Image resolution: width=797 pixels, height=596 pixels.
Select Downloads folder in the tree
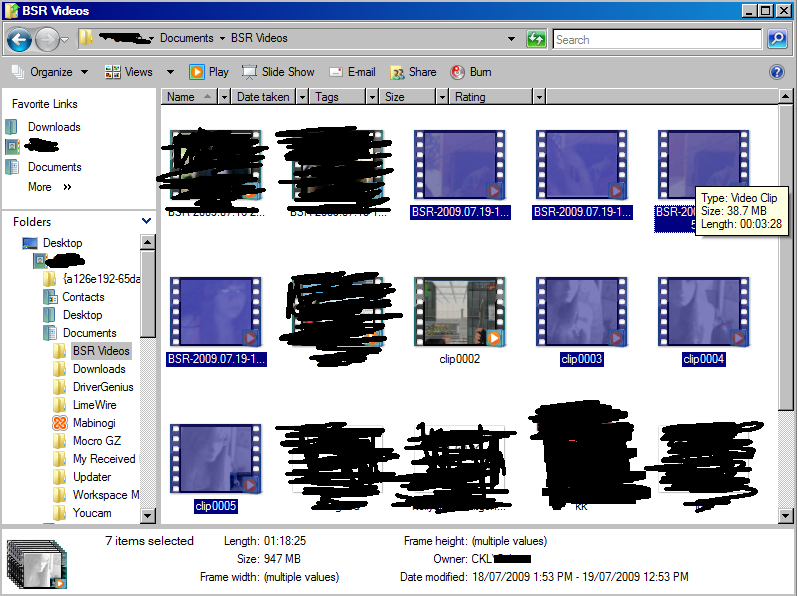pos(99,369)
